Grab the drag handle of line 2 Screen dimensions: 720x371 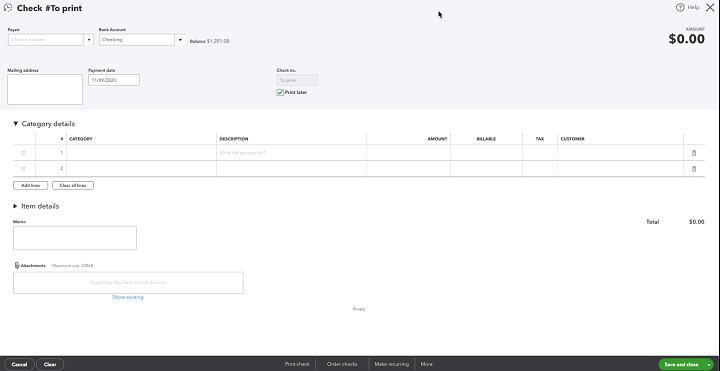click(x=23, y=169)
